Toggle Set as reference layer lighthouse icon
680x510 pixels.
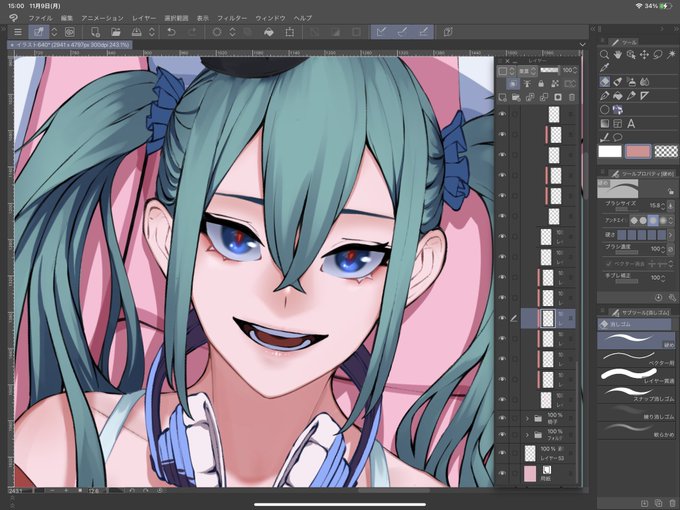pos(527,84)
